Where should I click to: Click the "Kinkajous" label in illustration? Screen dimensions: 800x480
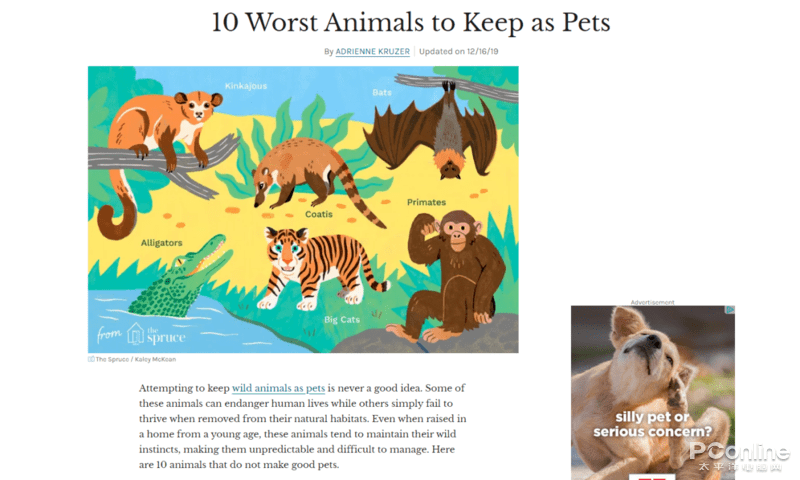246,86
